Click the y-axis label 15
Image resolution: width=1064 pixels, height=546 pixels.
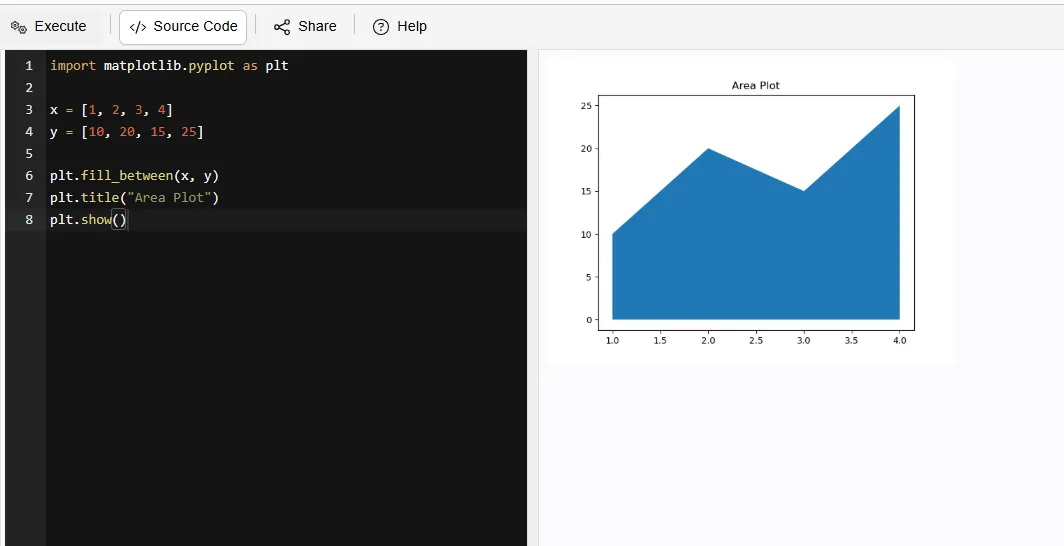(586, 191)
